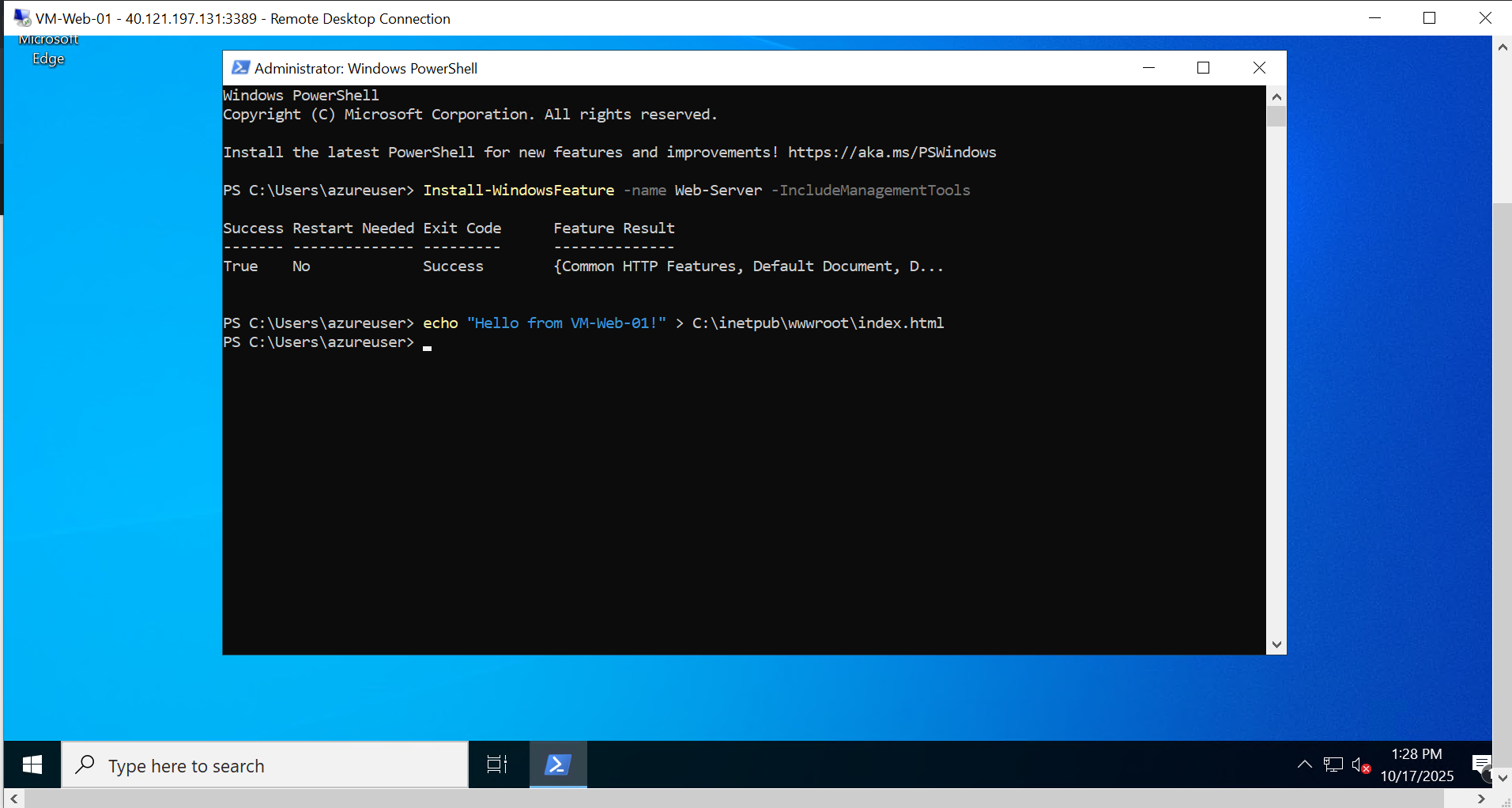Show hidden system tray icons

1305,765
